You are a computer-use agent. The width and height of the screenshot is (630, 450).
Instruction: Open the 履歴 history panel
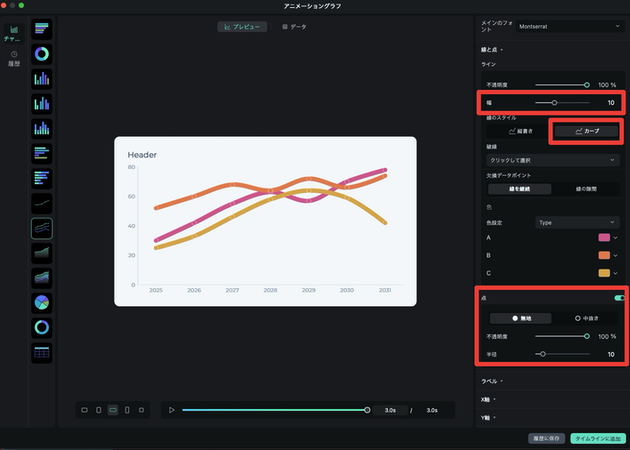pos(14,58)
